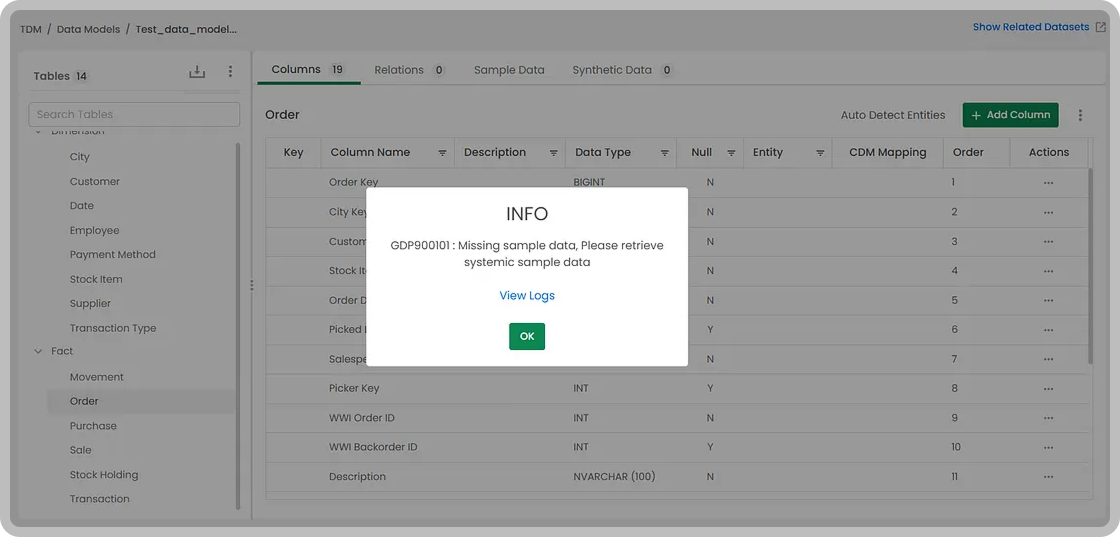
Task: Select the Sale table
Action: [81, 450]
